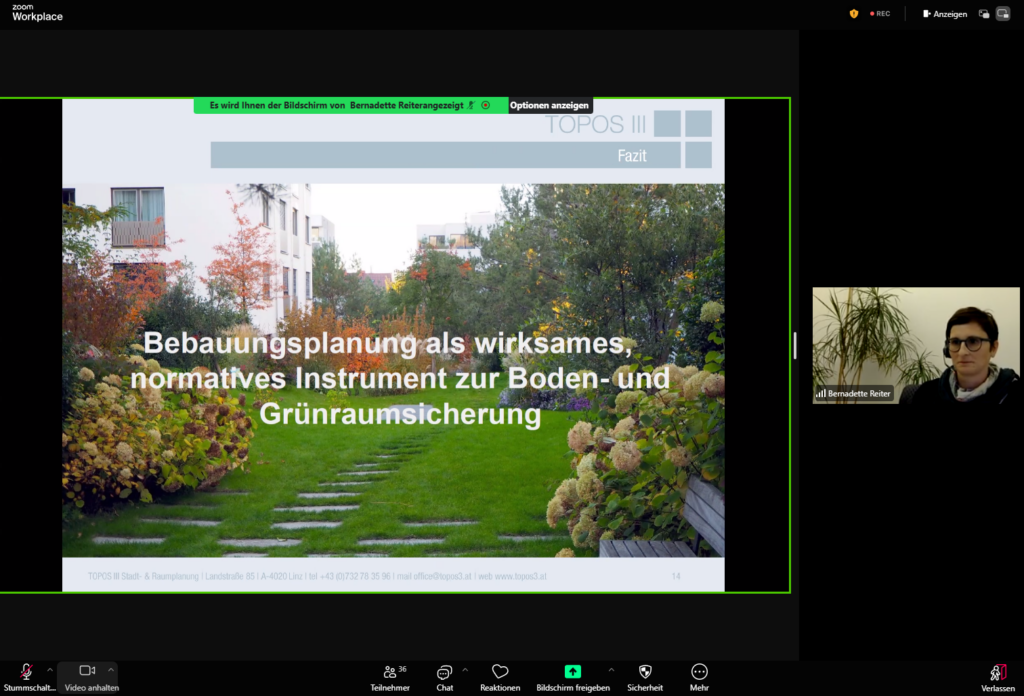Expand the Chat options arrow
The height and width of the screenshot is (696, 1024).
click(465, 669)
